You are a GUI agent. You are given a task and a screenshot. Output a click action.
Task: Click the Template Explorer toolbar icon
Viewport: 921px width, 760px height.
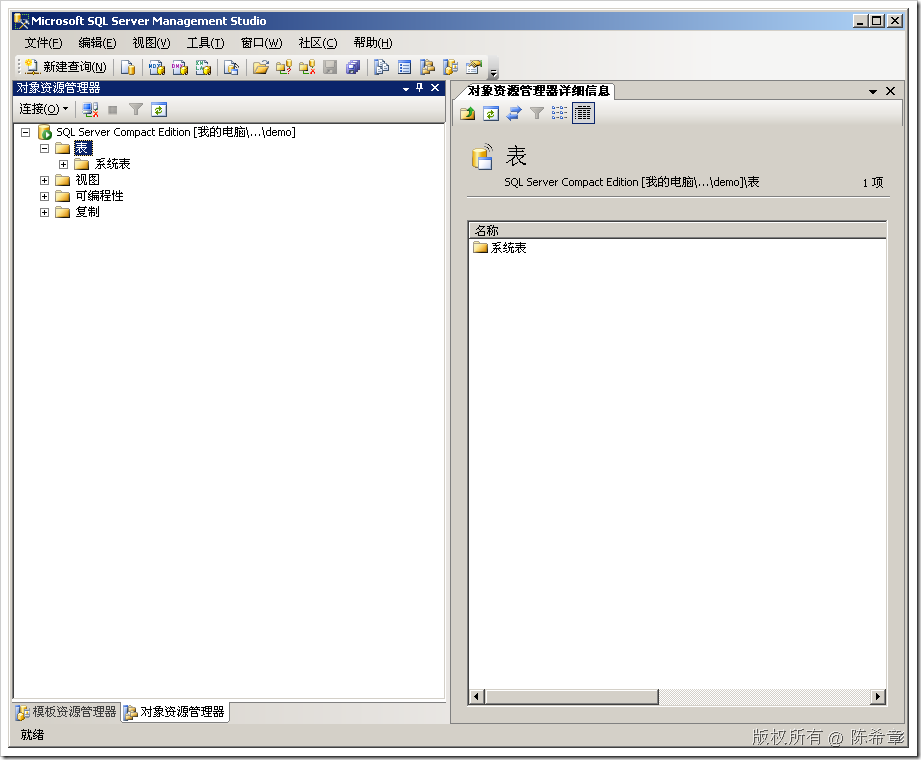click(451, 68)
